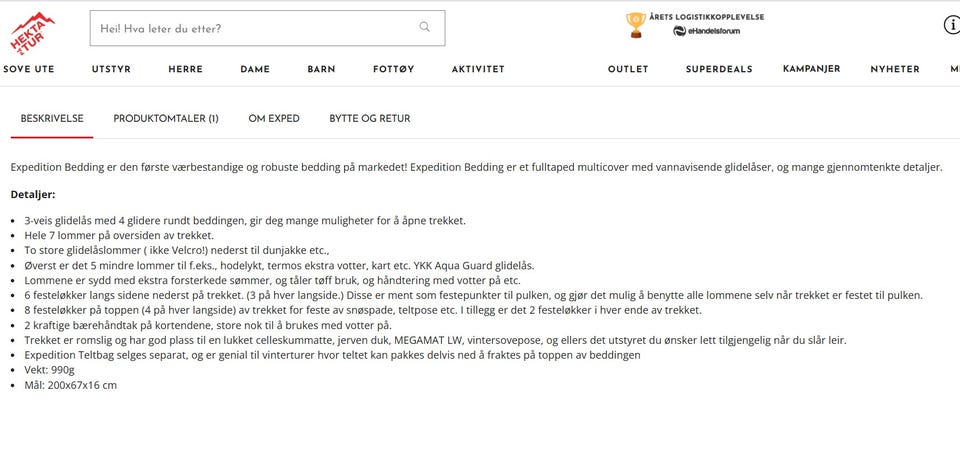Open the UTSTYR menu
960x464 pixels.
coord(111,70)
